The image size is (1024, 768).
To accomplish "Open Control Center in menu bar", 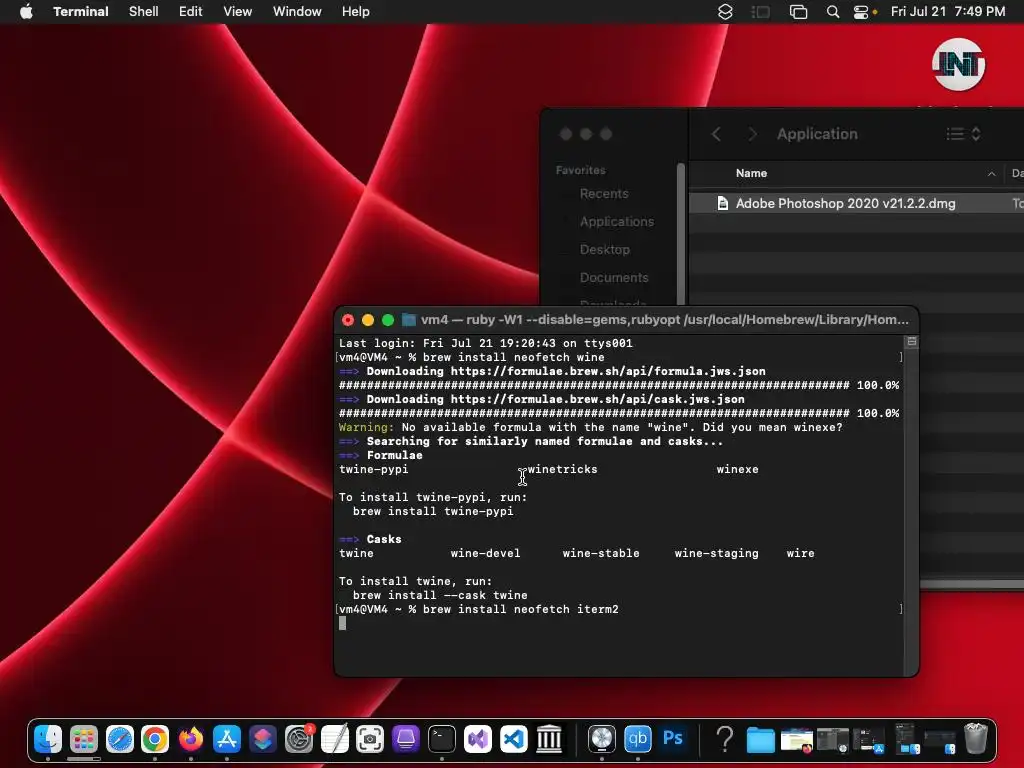I will point(861,12).
